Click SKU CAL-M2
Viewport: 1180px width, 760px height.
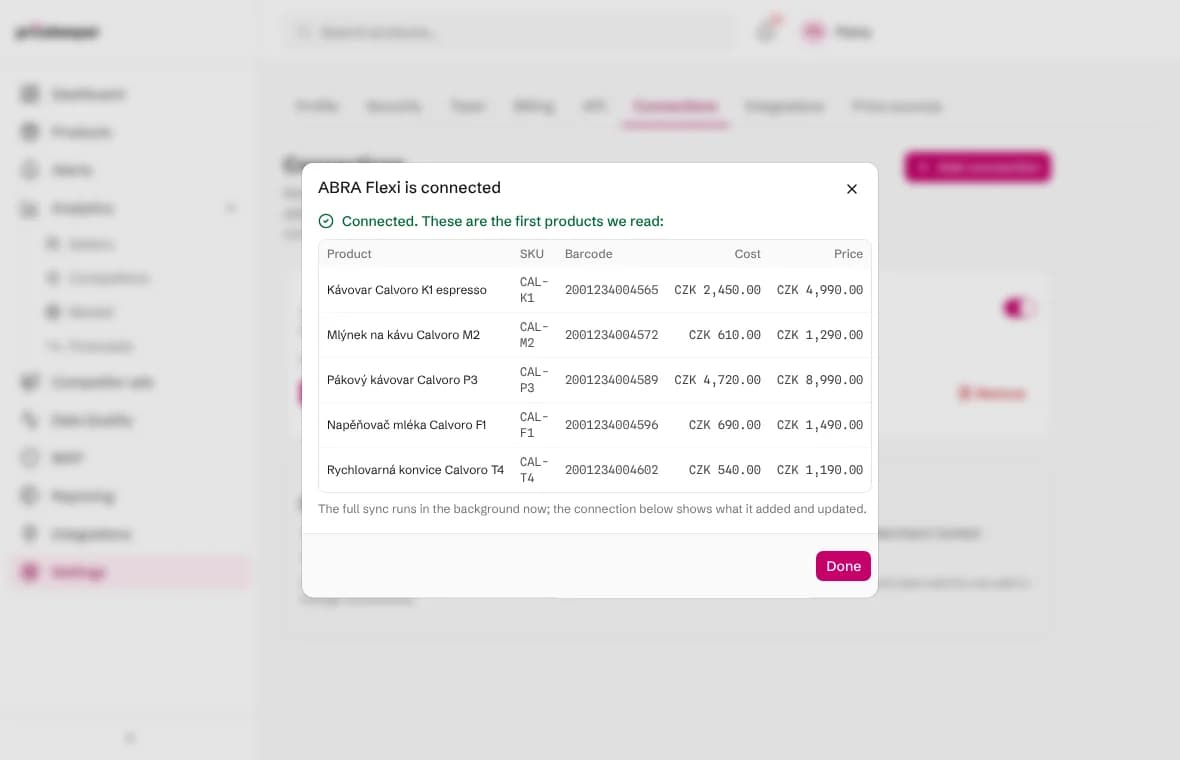(x=534, y=335)
